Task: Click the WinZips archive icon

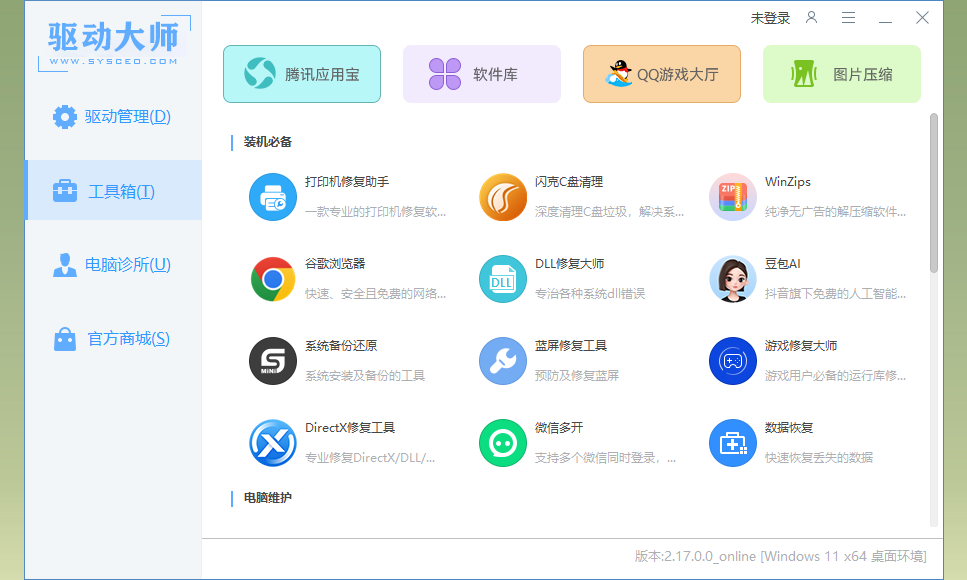Action: [732, 197]
